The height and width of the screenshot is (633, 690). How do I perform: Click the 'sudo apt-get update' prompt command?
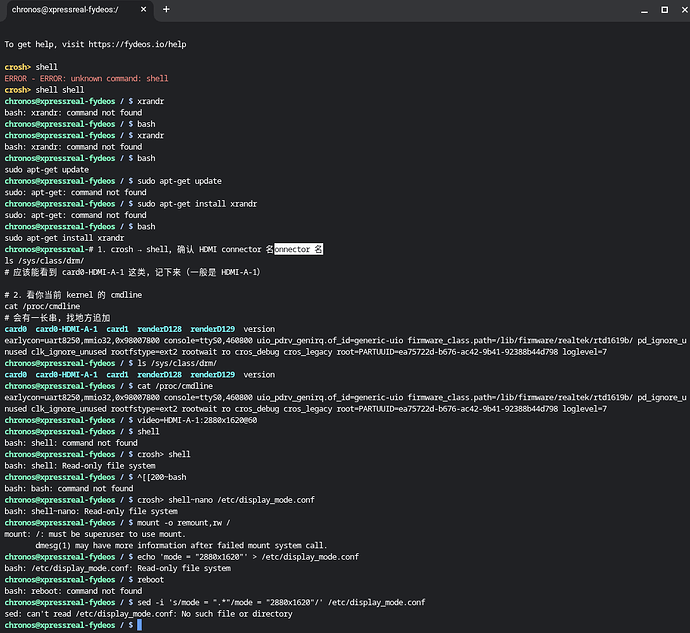point(179,181)
